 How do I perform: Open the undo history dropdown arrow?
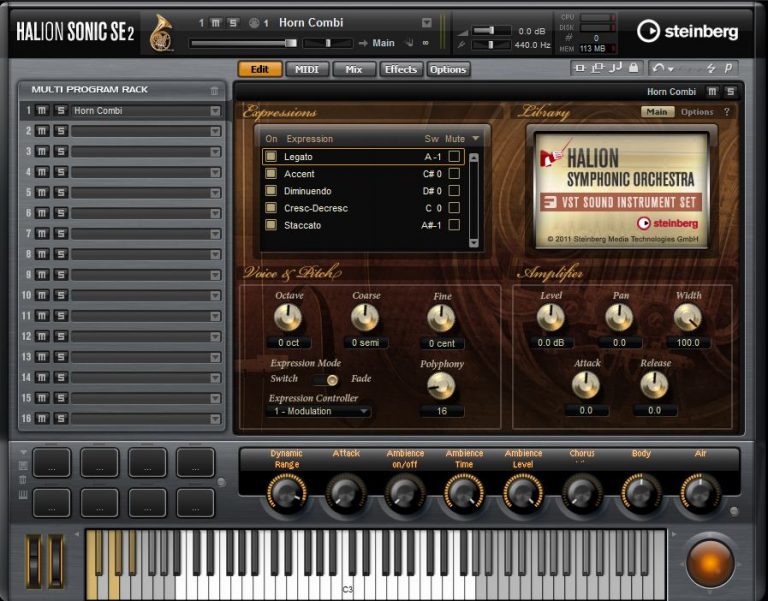(671, 69)
